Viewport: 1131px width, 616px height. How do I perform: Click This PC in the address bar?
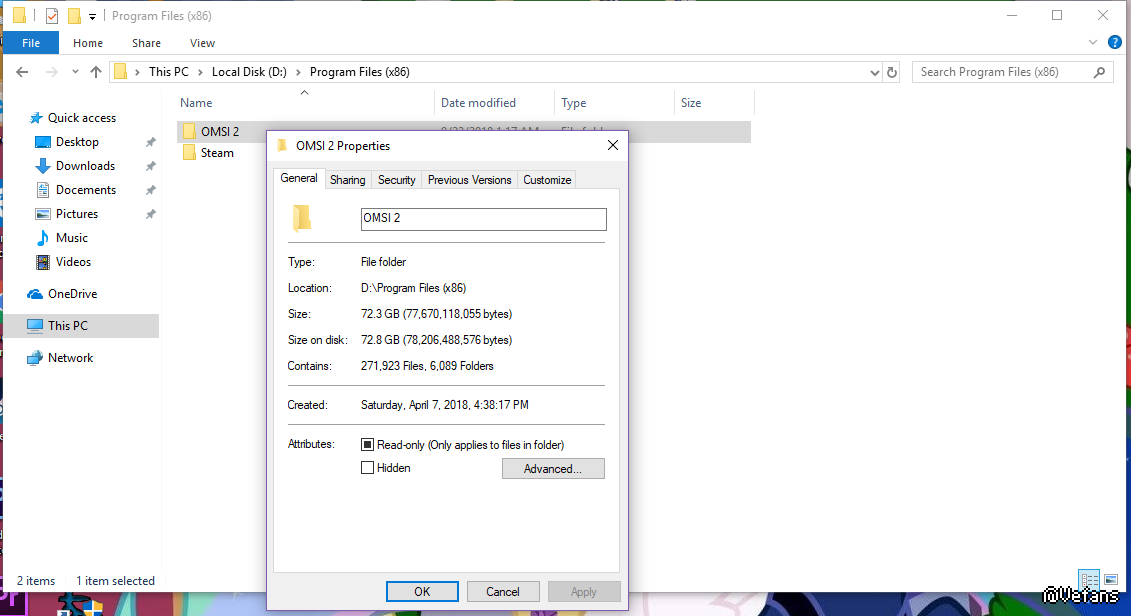(x=169, y=72)
